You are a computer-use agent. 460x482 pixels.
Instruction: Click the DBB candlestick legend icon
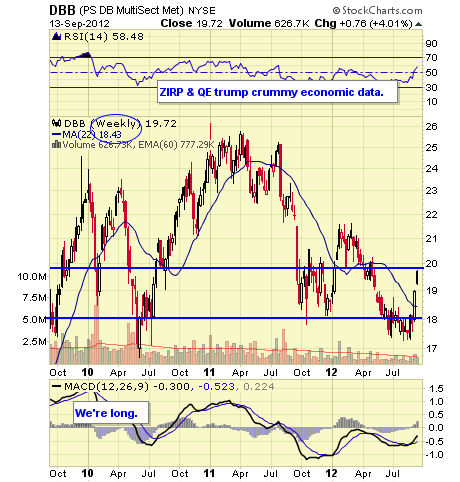click(57, 124)
